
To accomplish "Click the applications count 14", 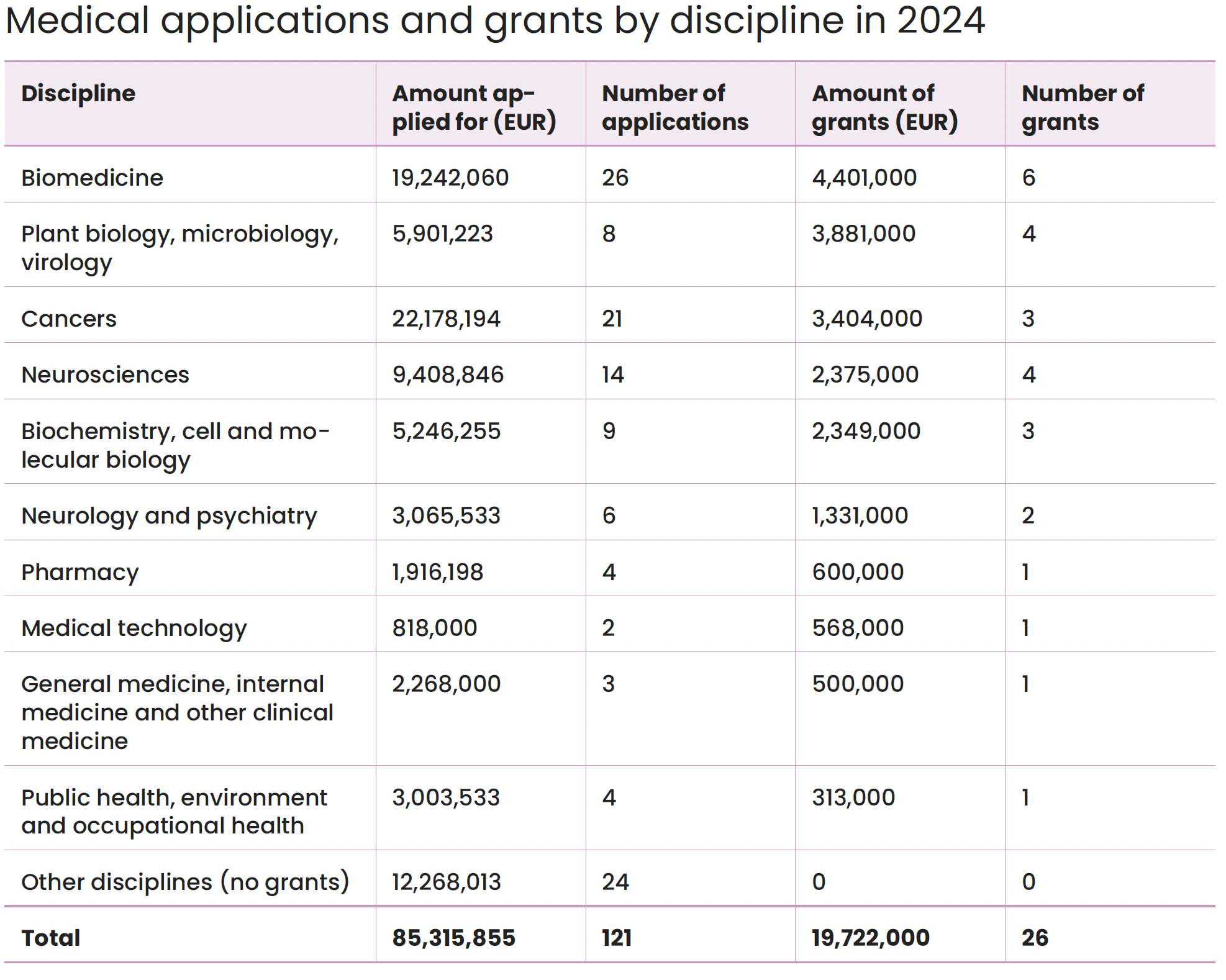I will coord(613,374).
